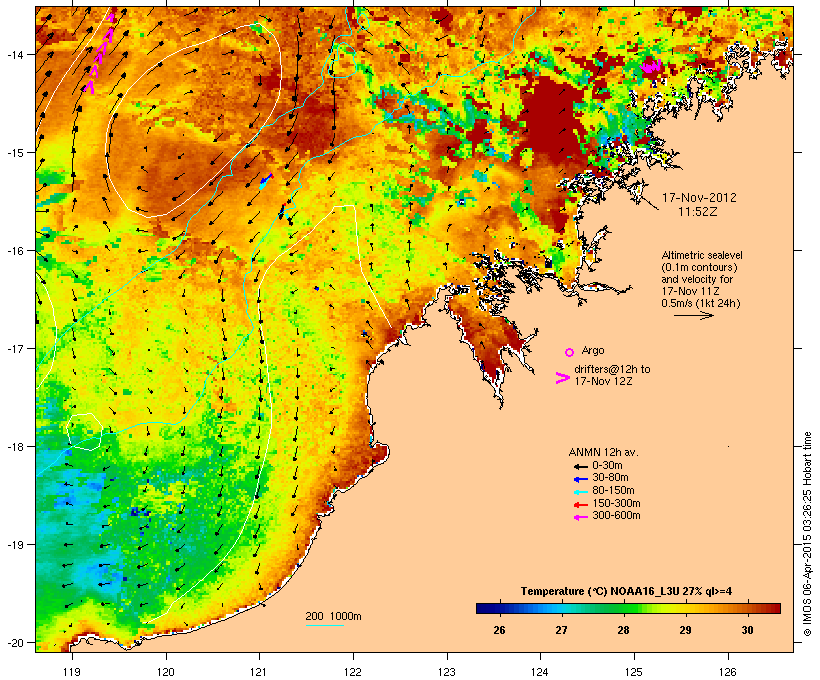Click the 17-Nov 12Z drifter text
Screen dimensions: 820x680
[x=603, y=381]
